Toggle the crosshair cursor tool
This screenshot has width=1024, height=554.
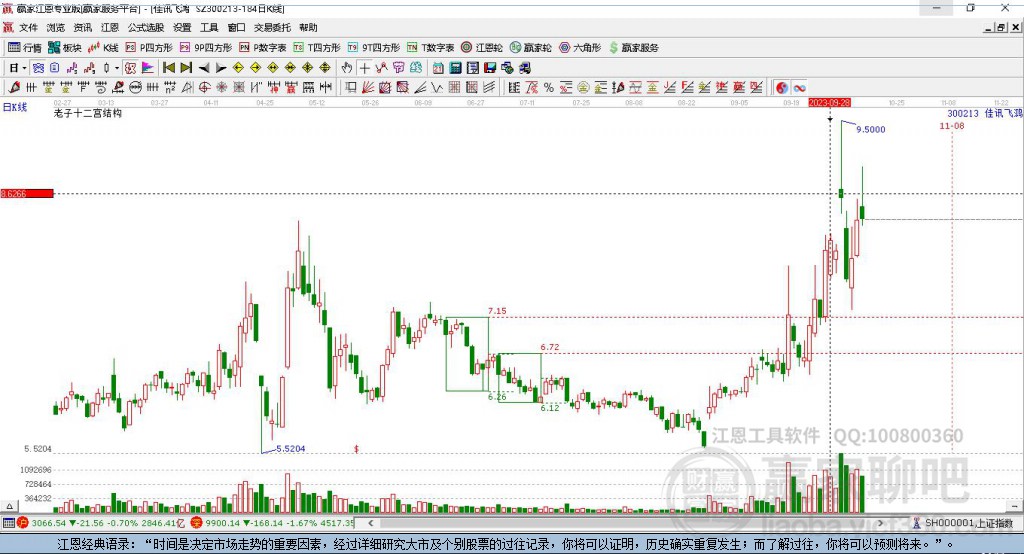(364, 68)
